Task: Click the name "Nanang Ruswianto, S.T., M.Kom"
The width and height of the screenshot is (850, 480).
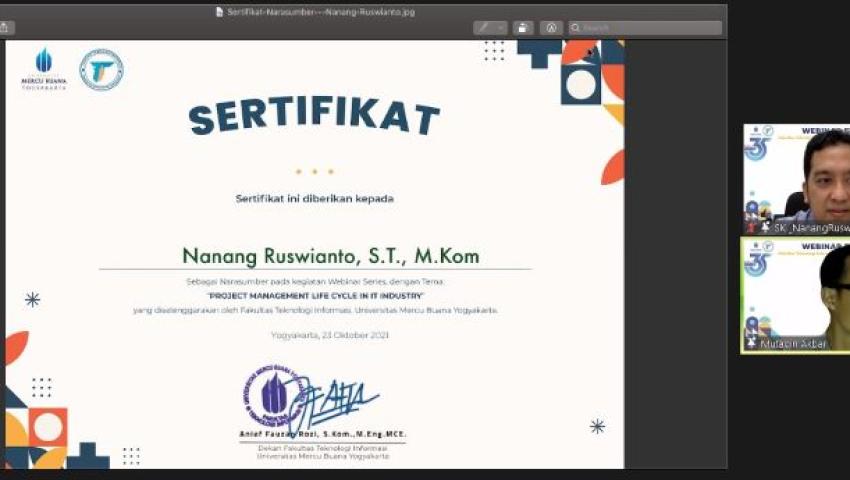Action: click(331, 256)
